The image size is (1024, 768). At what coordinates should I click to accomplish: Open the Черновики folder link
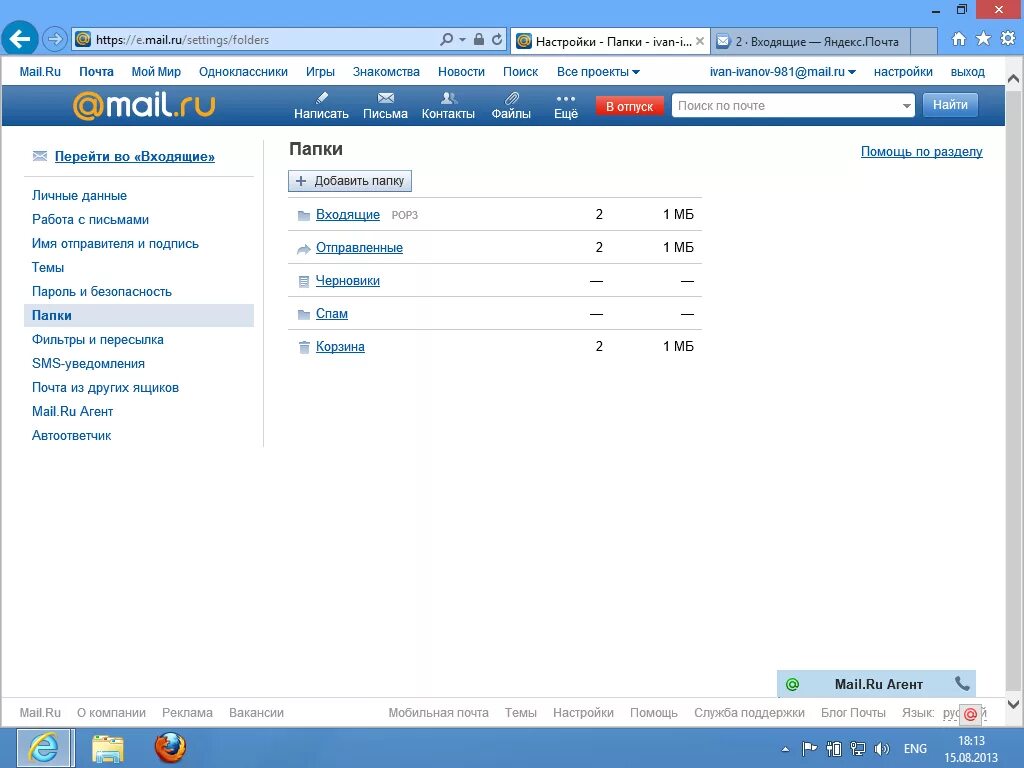pos(347,281)
